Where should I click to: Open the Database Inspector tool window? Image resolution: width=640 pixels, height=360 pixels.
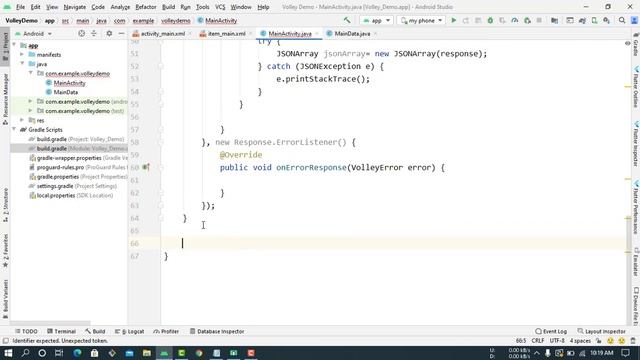click(x=217, y=331)
